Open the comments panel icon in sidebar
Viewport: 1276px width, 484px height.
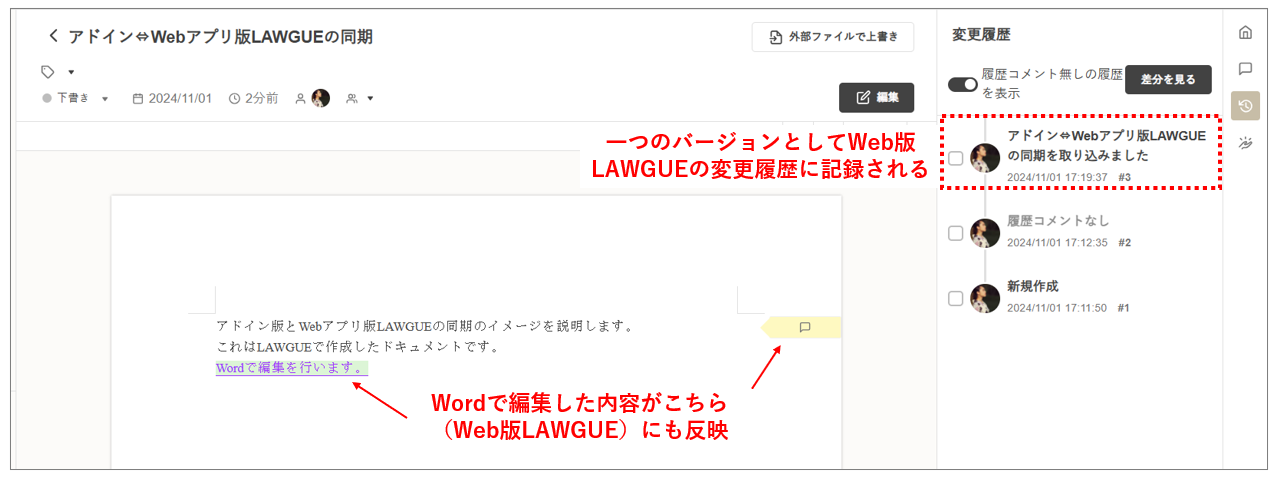[x=1245, y=69]
